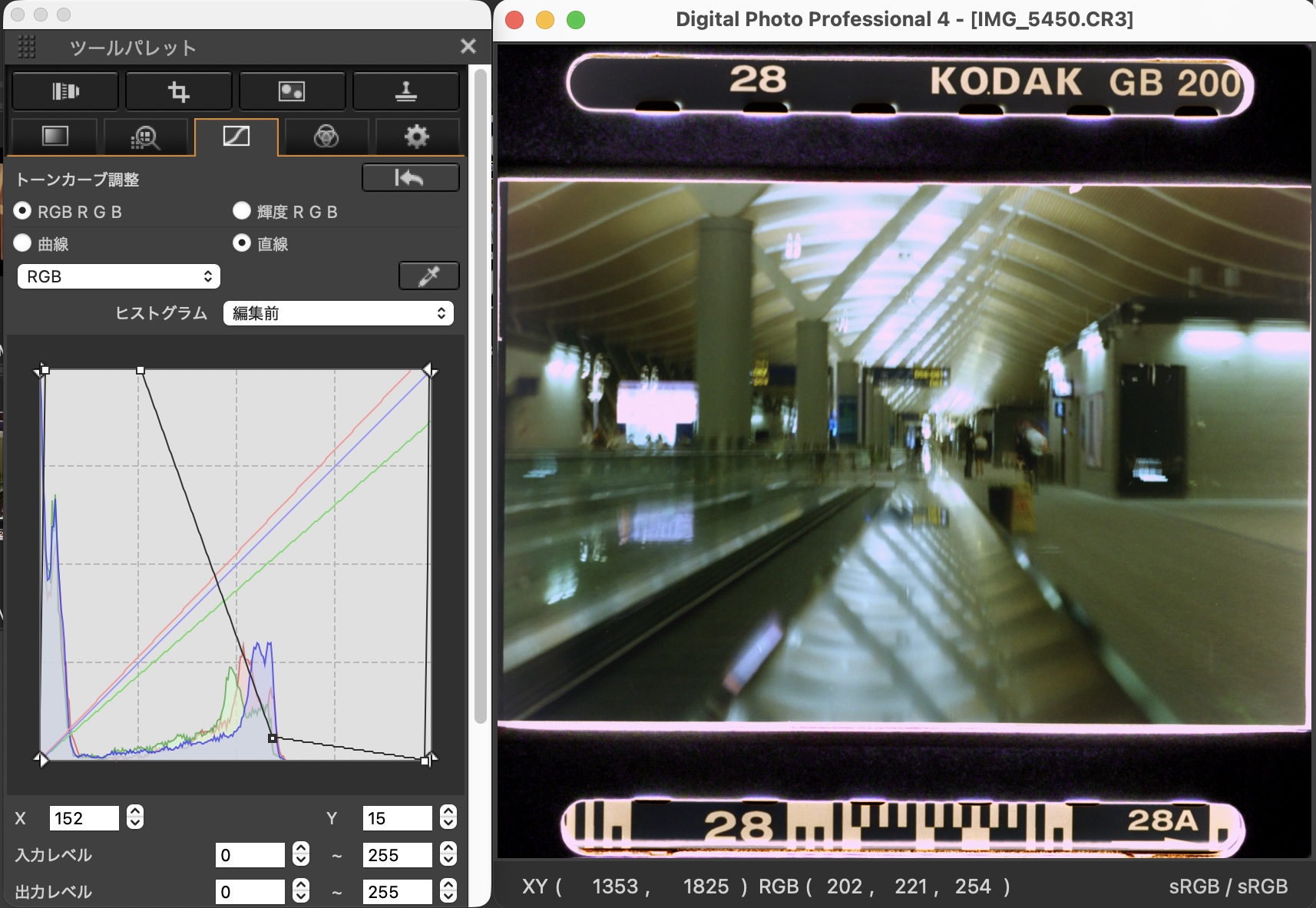Click the stepper beside the Y value field
Screen dimensions: 1316x908
pos(448,818)
